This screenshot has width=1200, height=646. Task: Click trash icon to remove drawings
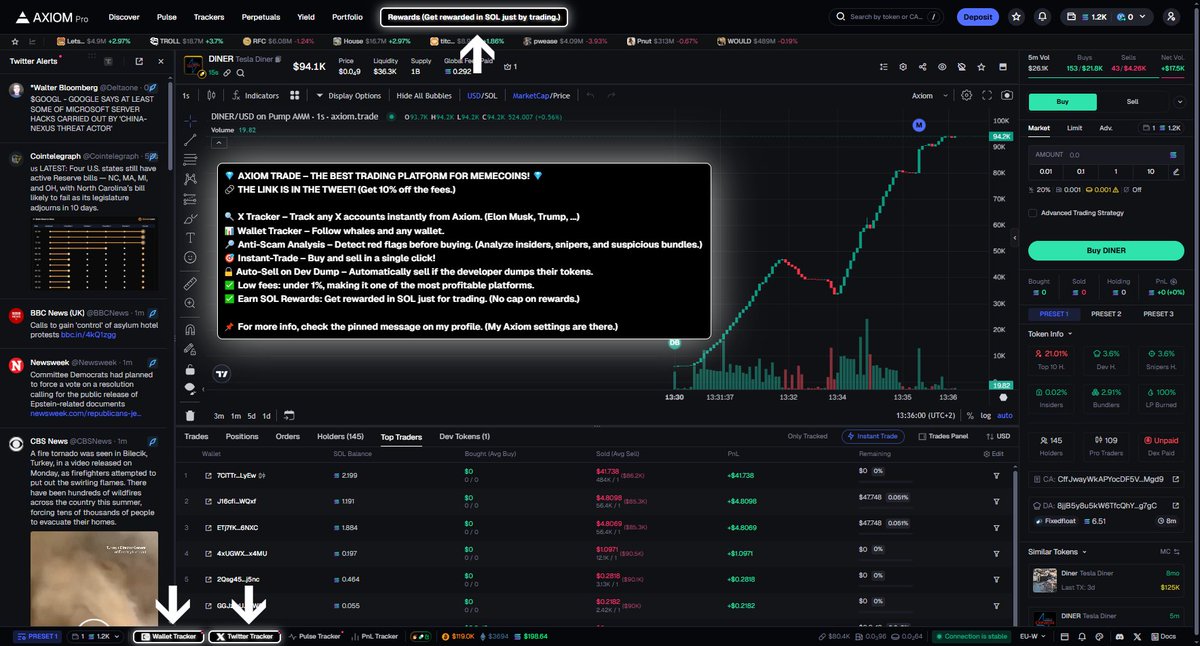tap(190, 415)
